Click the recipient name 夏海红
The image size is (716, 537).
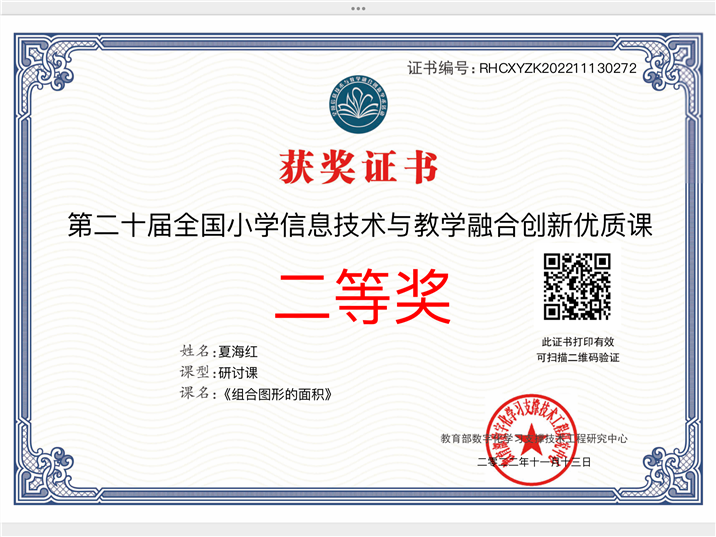point(238,352)
